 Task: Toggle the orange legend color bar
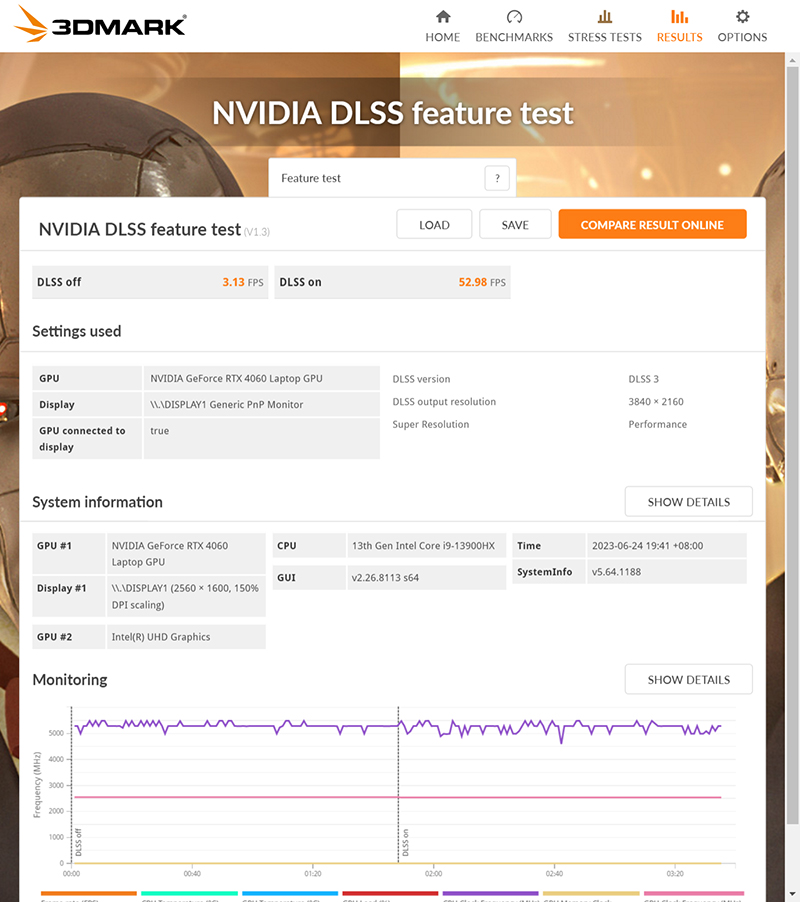click(89, 893)
